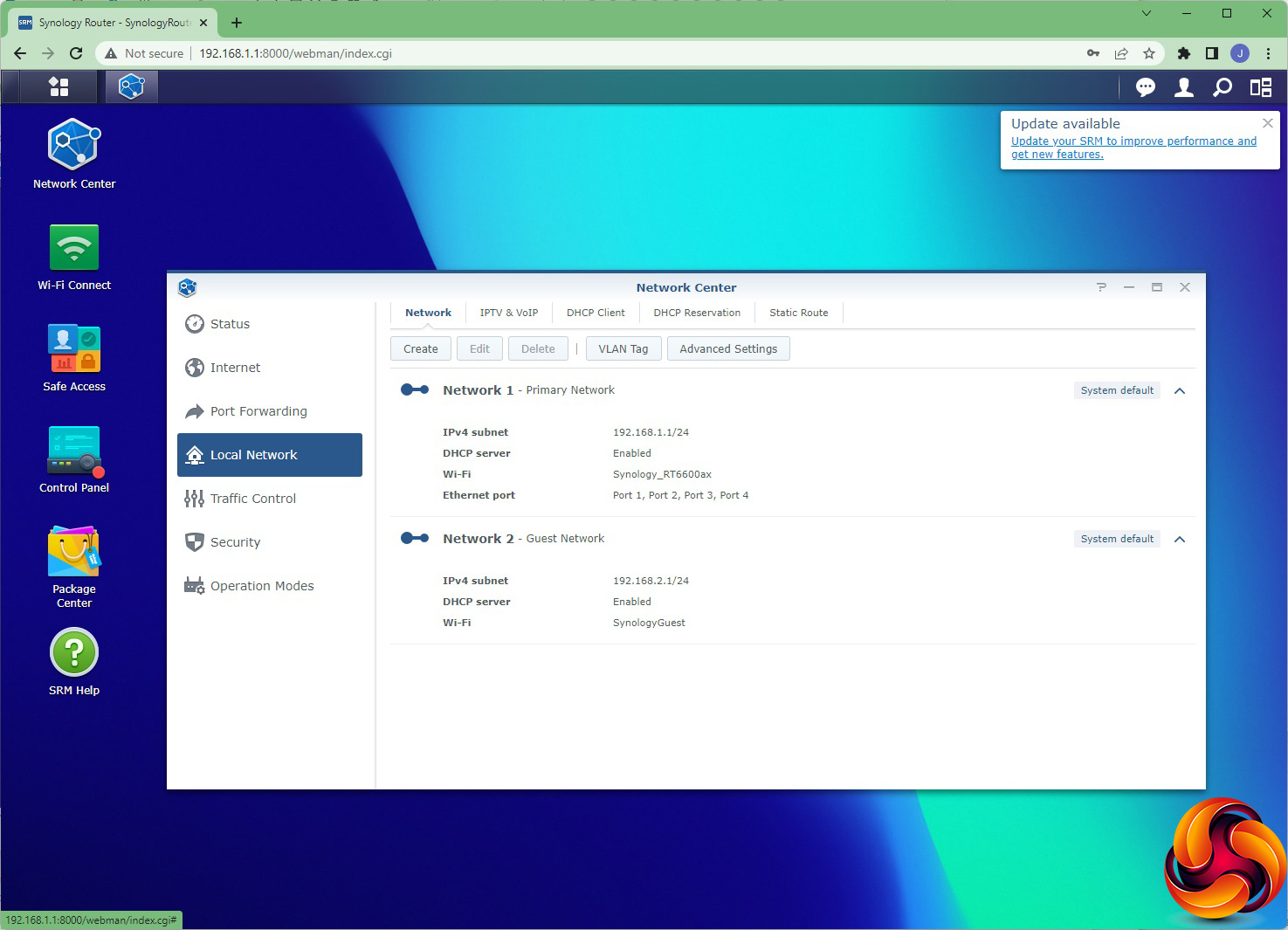Select Network Center in SRM taskbar
This screenshot has width=1288, height=930.
point(131,86)
